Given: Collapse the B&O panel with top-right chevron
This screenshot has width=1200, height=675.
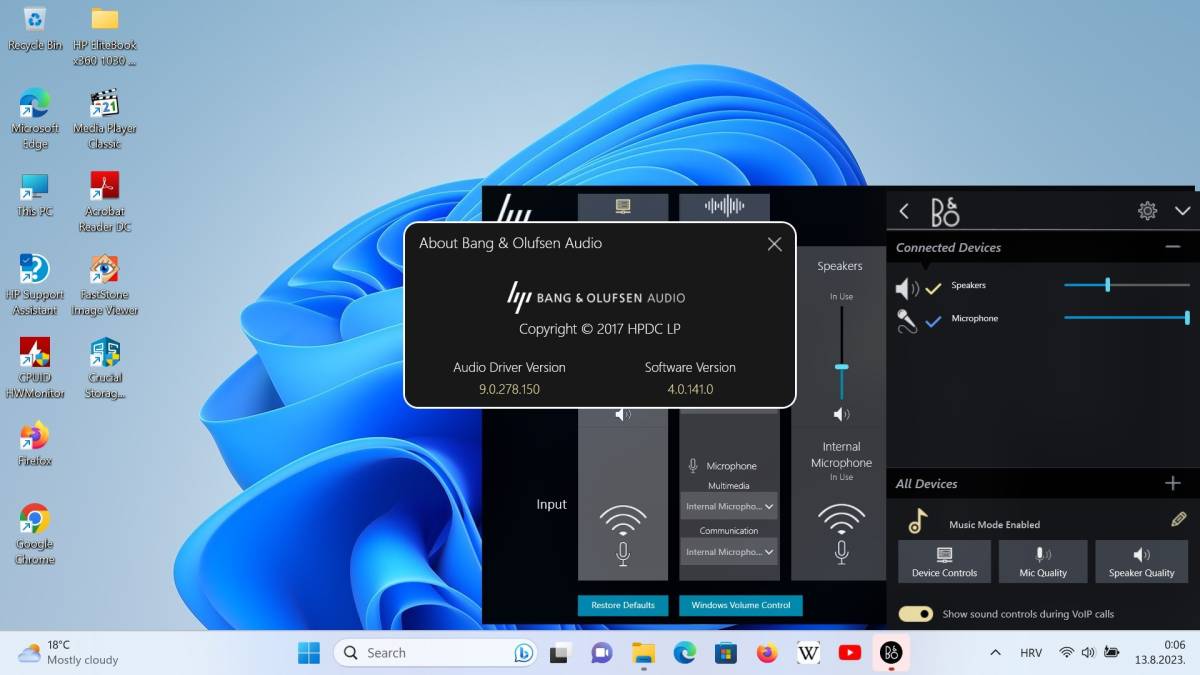Looking at the screenshot, I should tap(1182, 211).
